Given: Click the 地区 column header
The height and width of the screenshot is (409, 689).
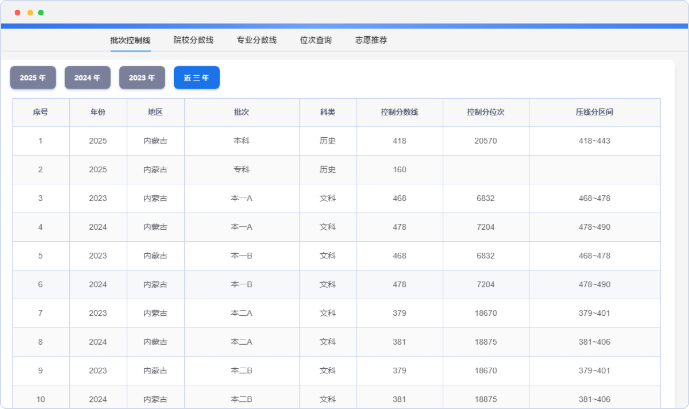Looking at the screenshot, I should (x=155, y=112).
